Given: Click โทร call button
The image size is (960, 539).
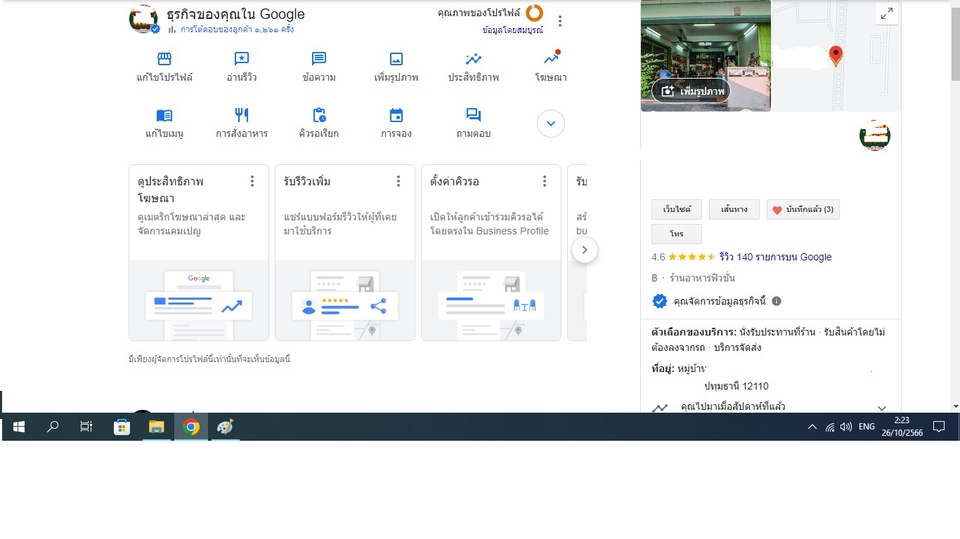Looking at the screenshot, I should click(x=677, y=234).
